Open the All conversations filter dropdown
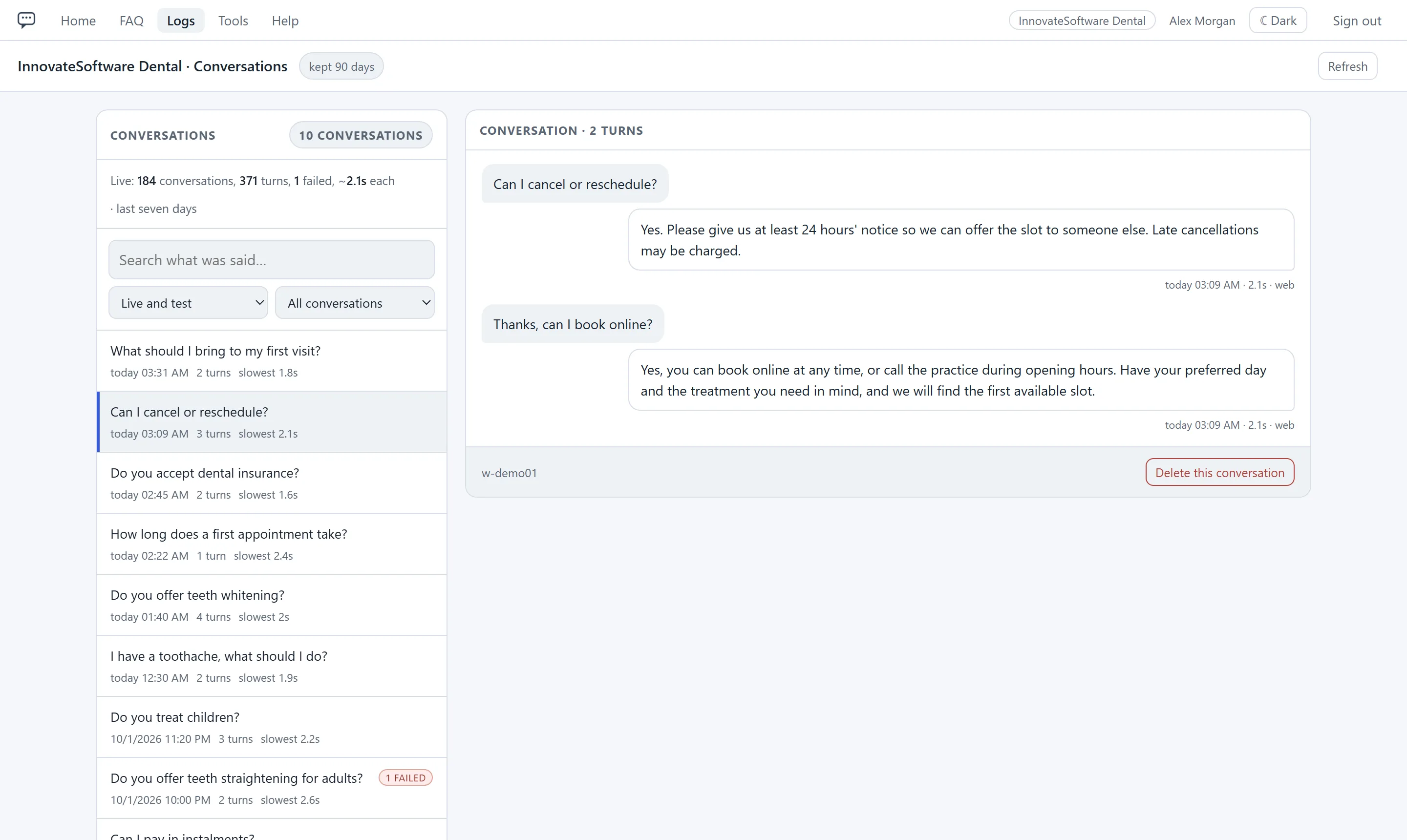This screenshot has height=840, width=1407. pos(355,303)
